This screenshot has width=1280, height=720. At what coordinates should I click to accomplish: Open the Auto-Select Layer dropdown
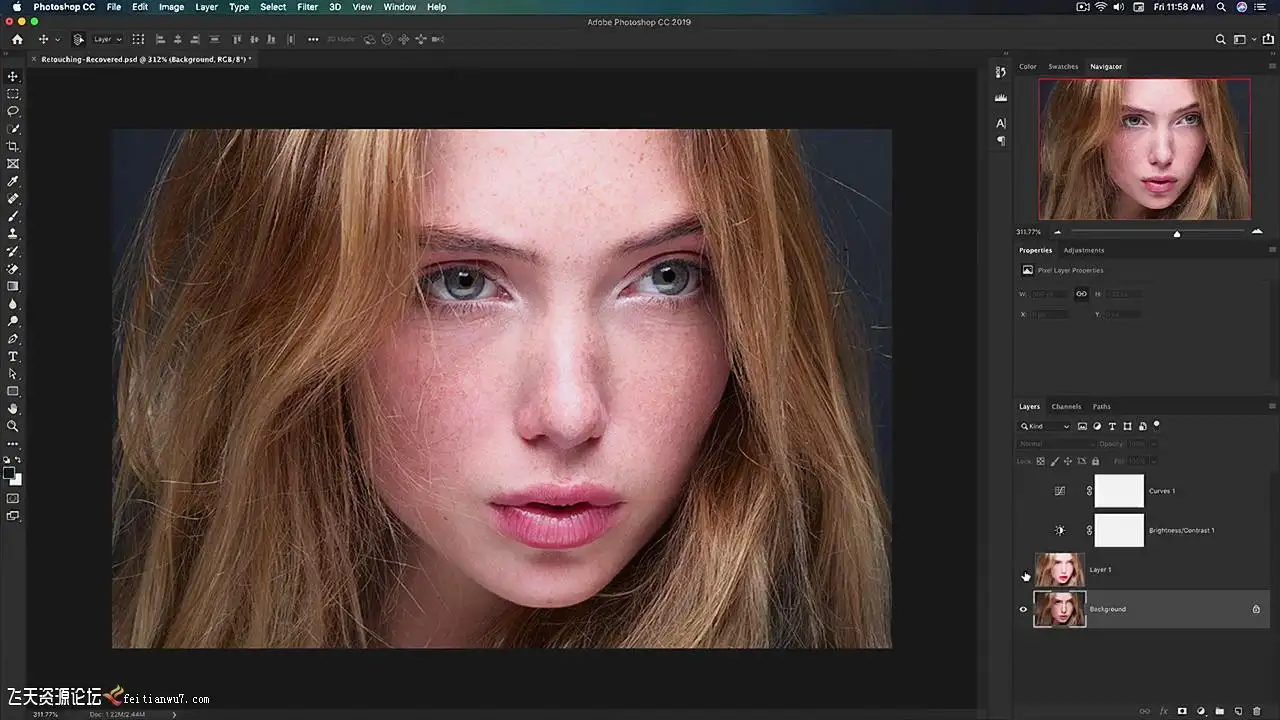pos(107,40)
